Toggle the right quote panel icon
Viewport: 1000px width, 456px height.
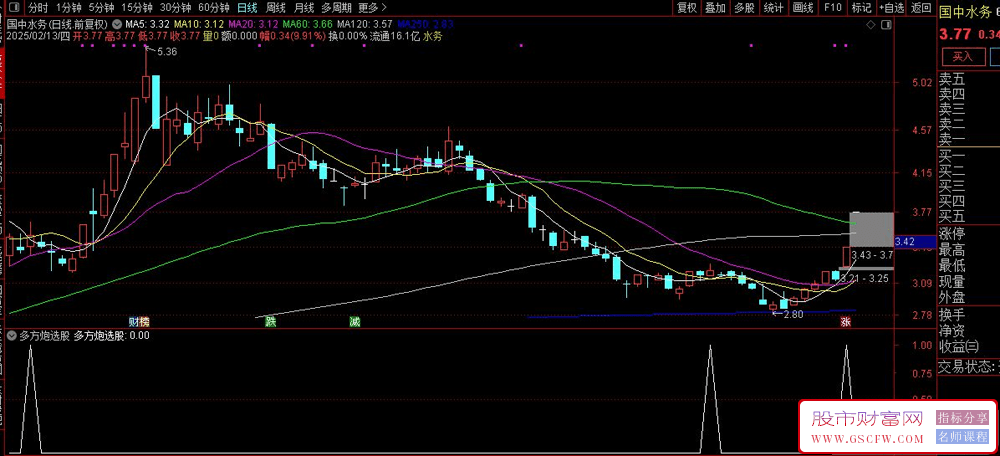884,25
